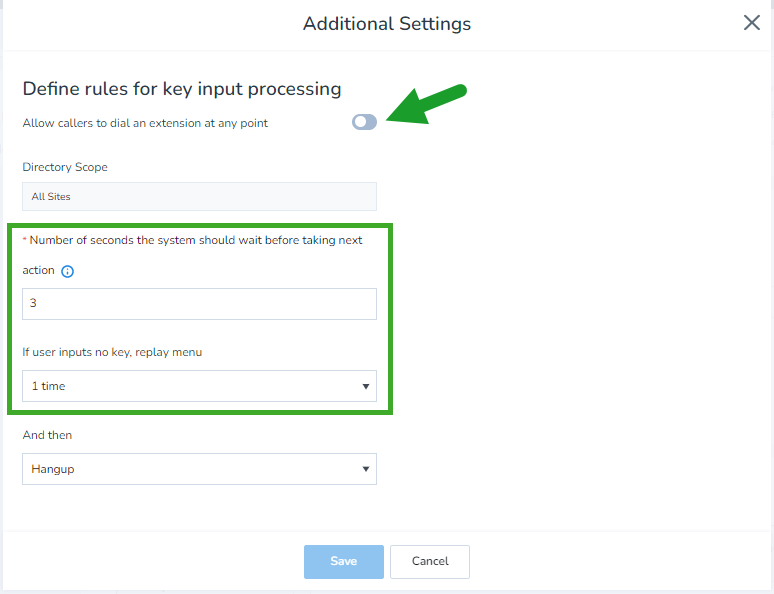Click the 'Allow callers to dial an extension' label
The height and width of the screenshot is (594, 774).
point(145,123)
